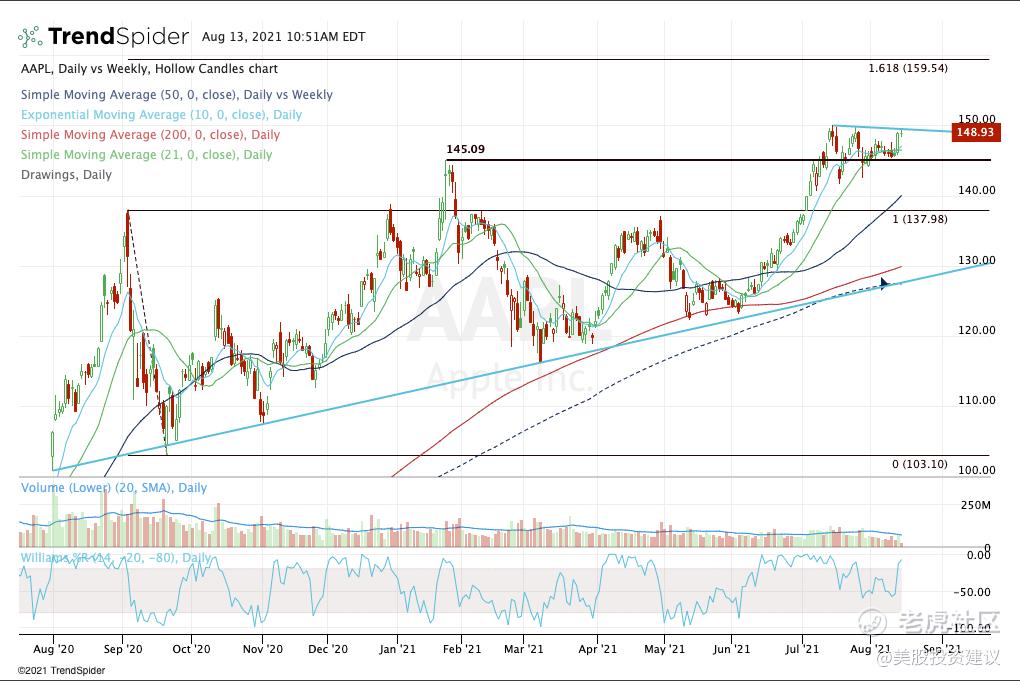This screenshot has width=1020, height=681.
Task: Click the '1 (137.98)' Fibonacci level label
Action: 920,219
